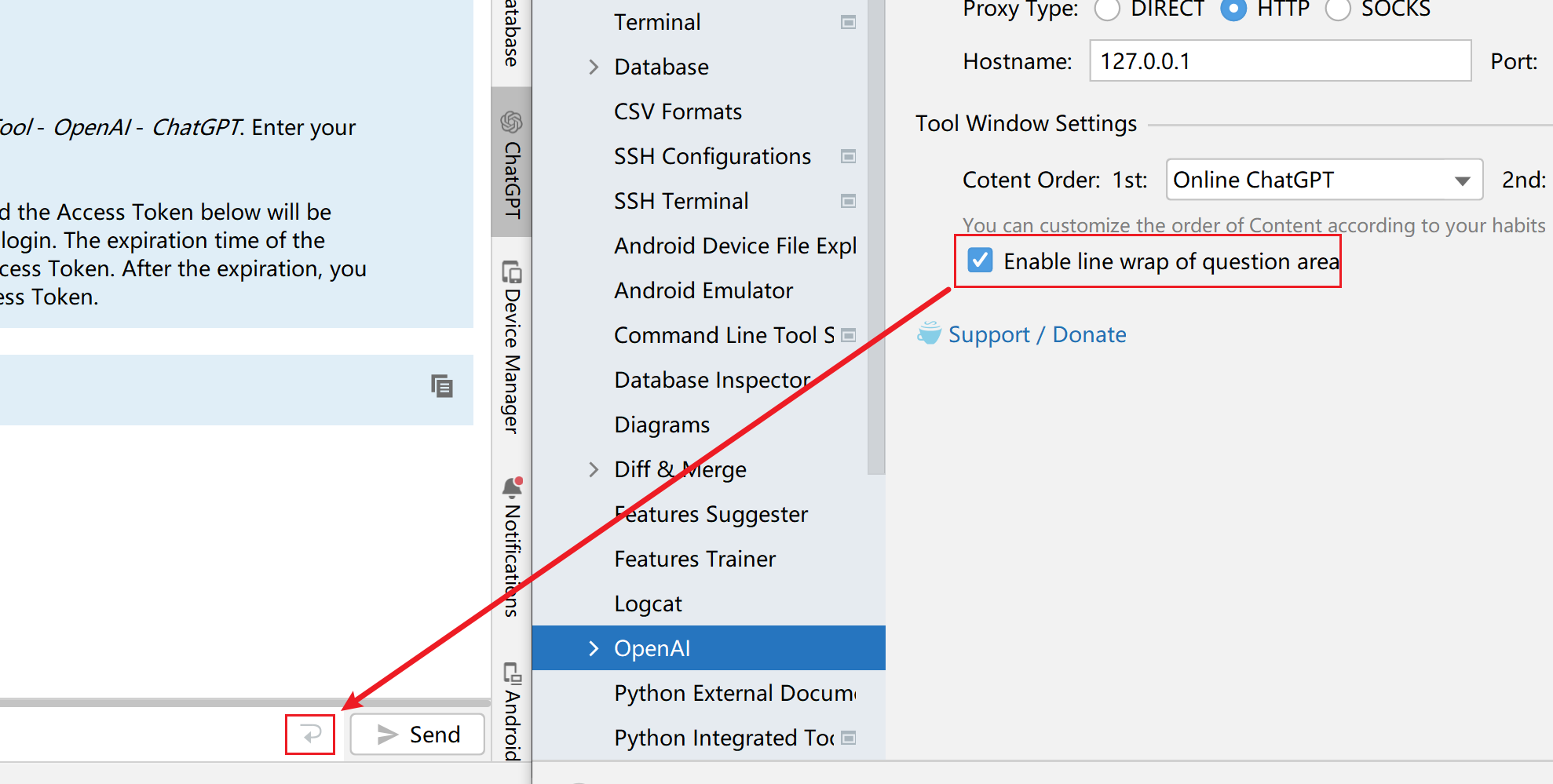Image resolution: width=1553 pixels, height=784 pixels.
Task: Select SSH Terminal in settings tree
Action: tap(681, 201)
